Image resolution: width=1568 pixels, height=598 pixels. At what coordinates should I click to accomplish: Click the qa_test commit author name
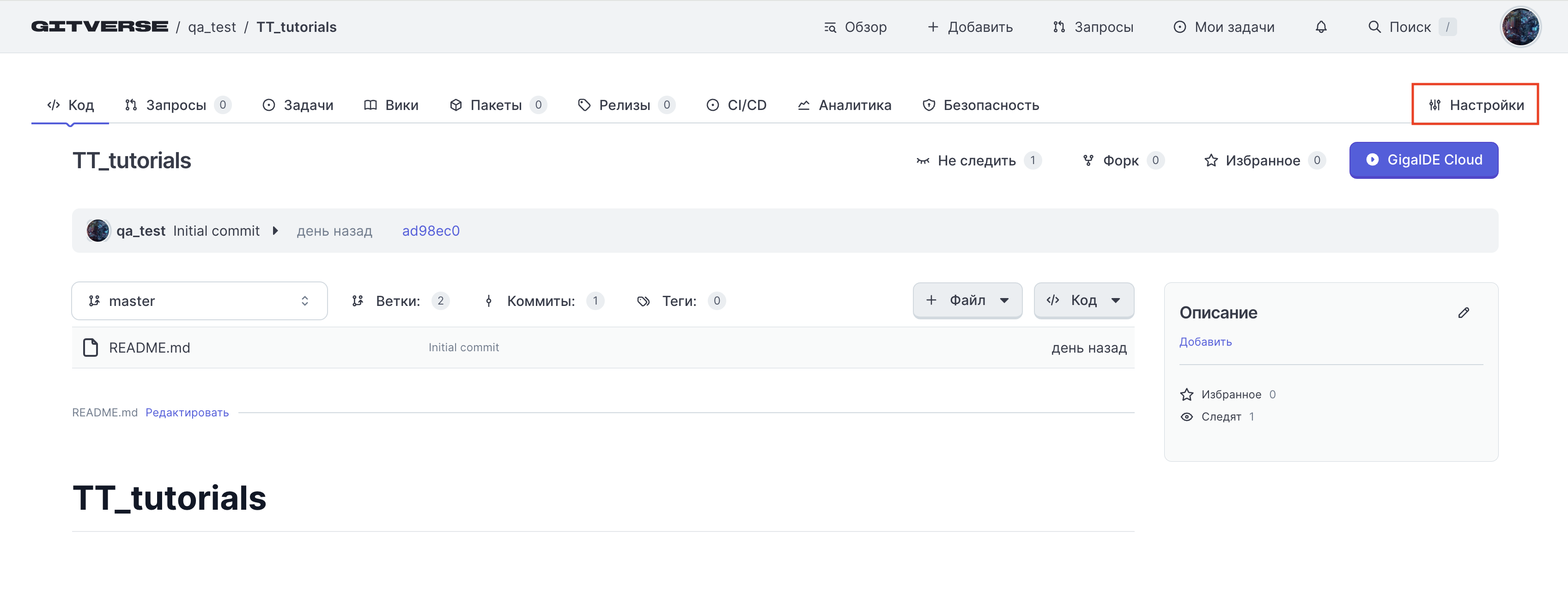pos(140,231)
